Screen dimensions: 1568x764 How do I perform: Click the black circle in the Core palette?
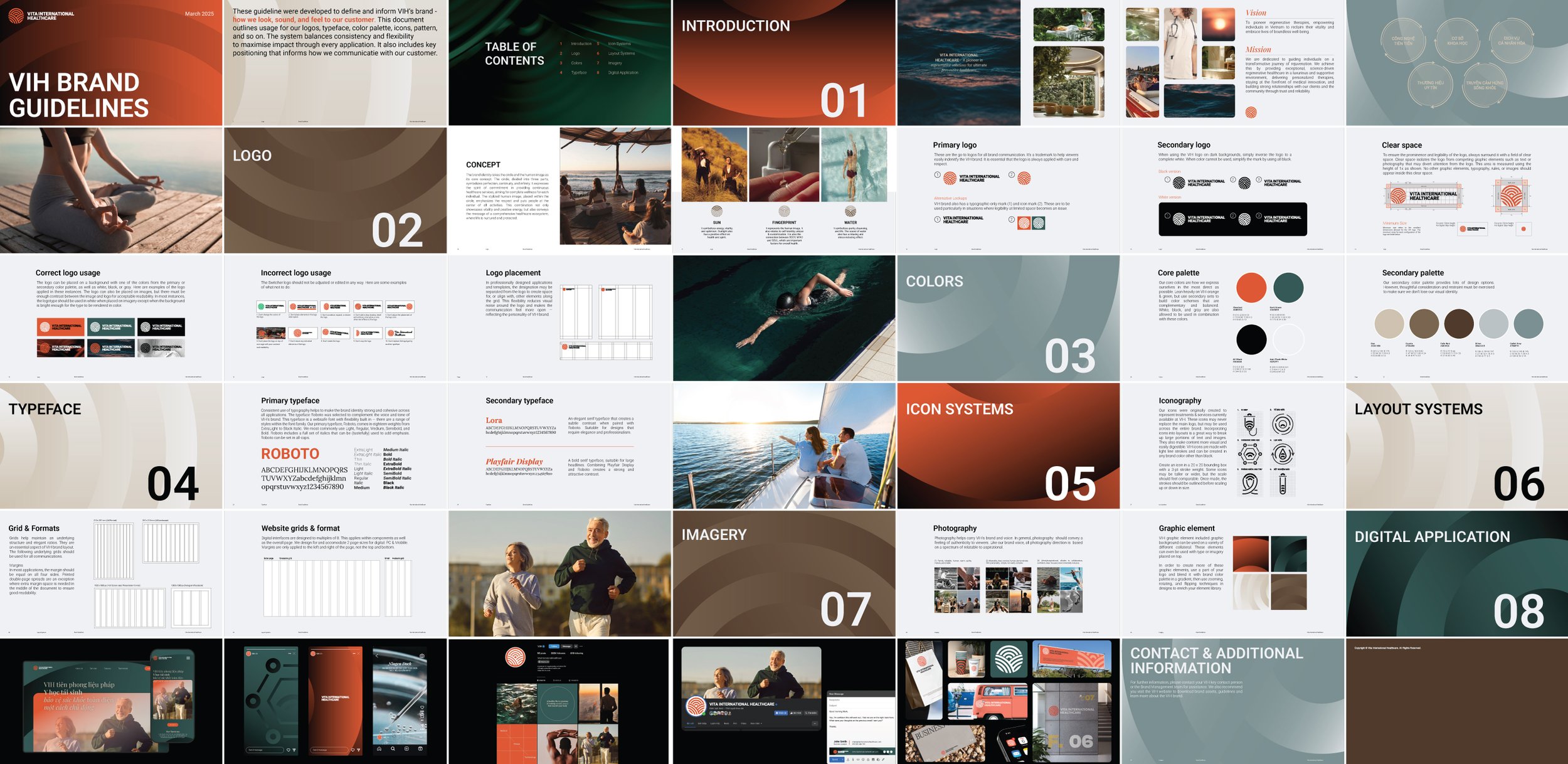pyautogui.click(x=1251, y=340)
